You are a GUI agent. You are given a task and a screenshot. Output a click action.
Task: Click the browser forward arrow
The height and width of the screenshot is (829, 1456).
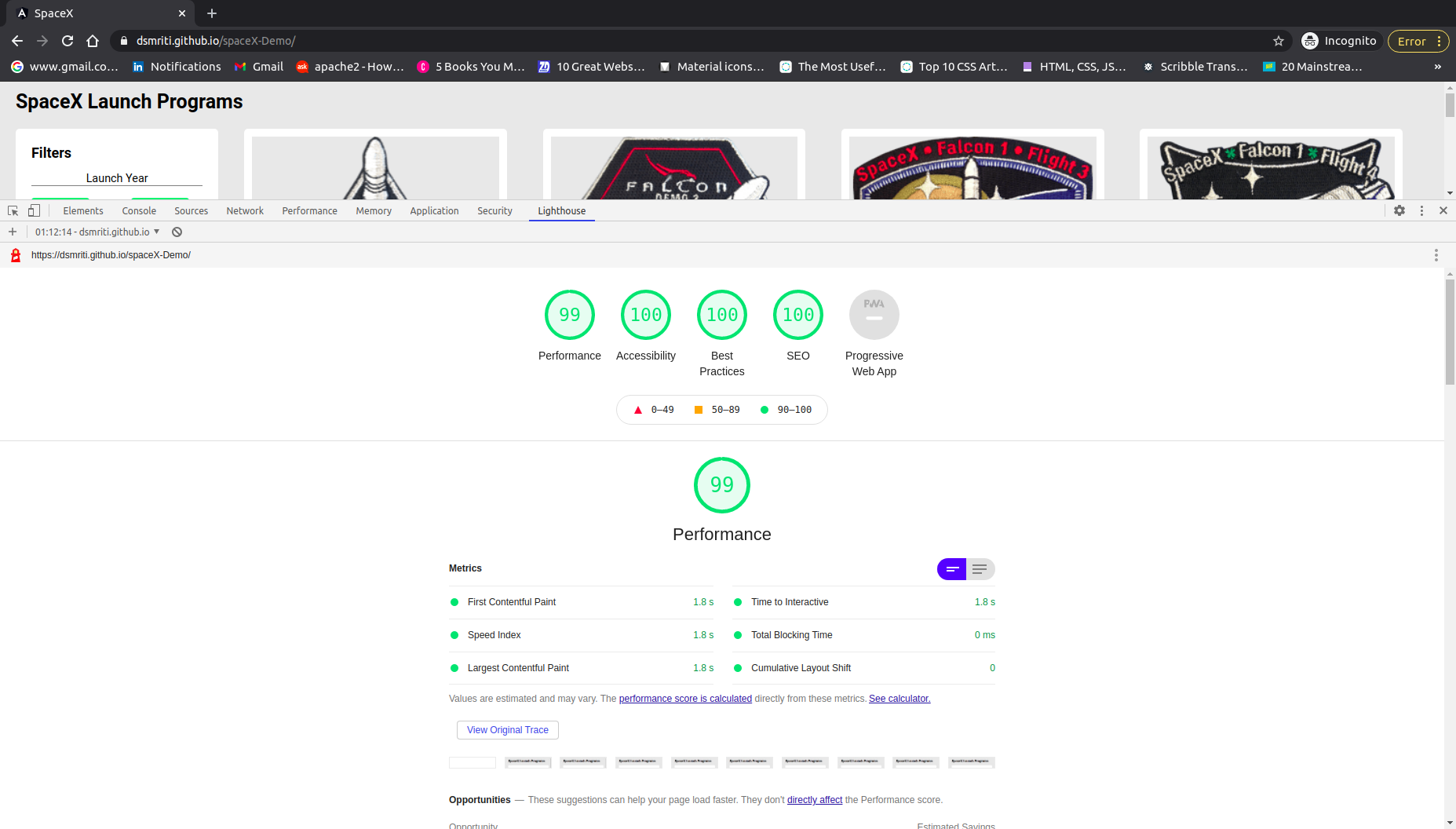42,41
